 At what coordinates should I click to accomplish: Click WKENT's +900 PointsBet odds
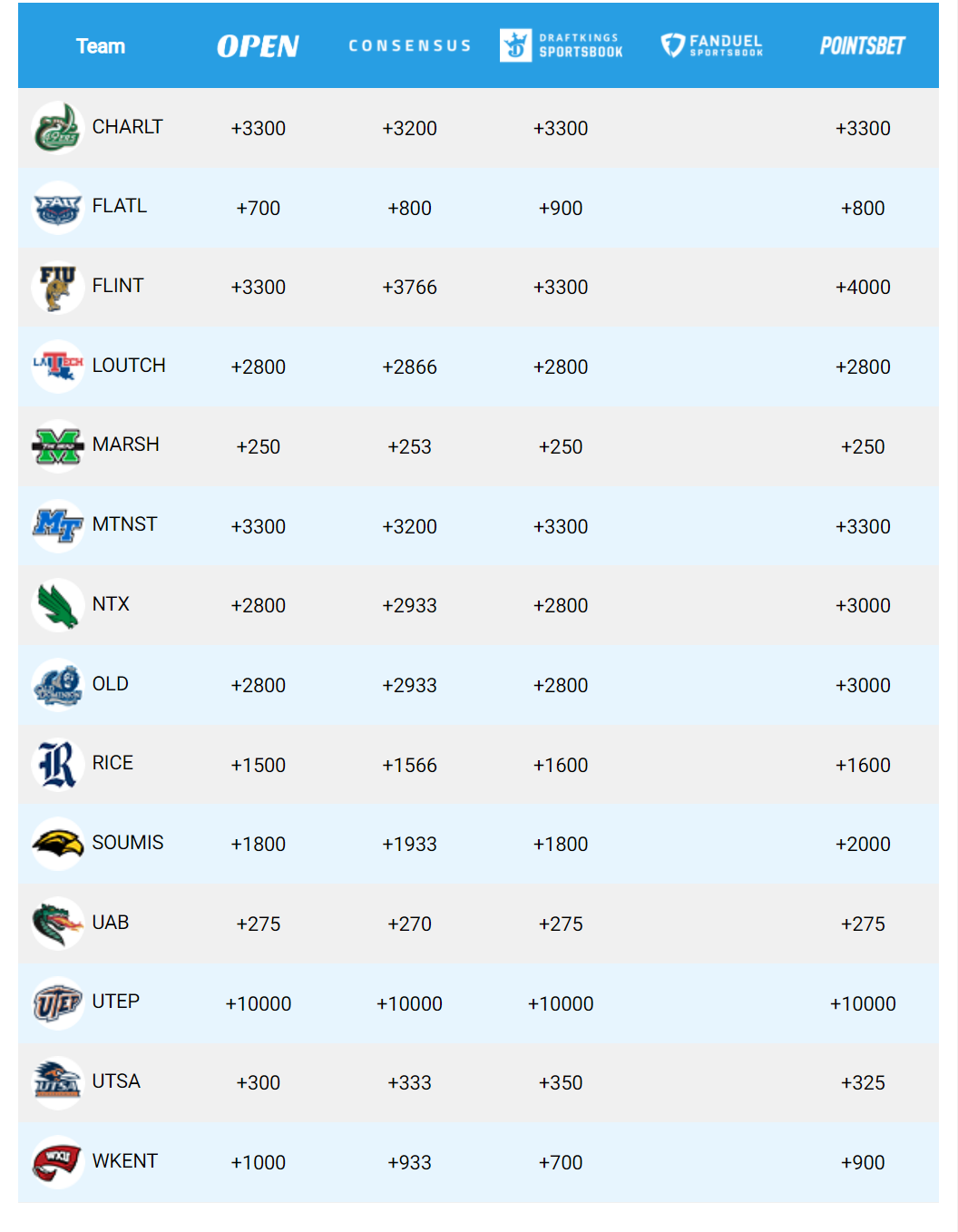point(863,1162)
